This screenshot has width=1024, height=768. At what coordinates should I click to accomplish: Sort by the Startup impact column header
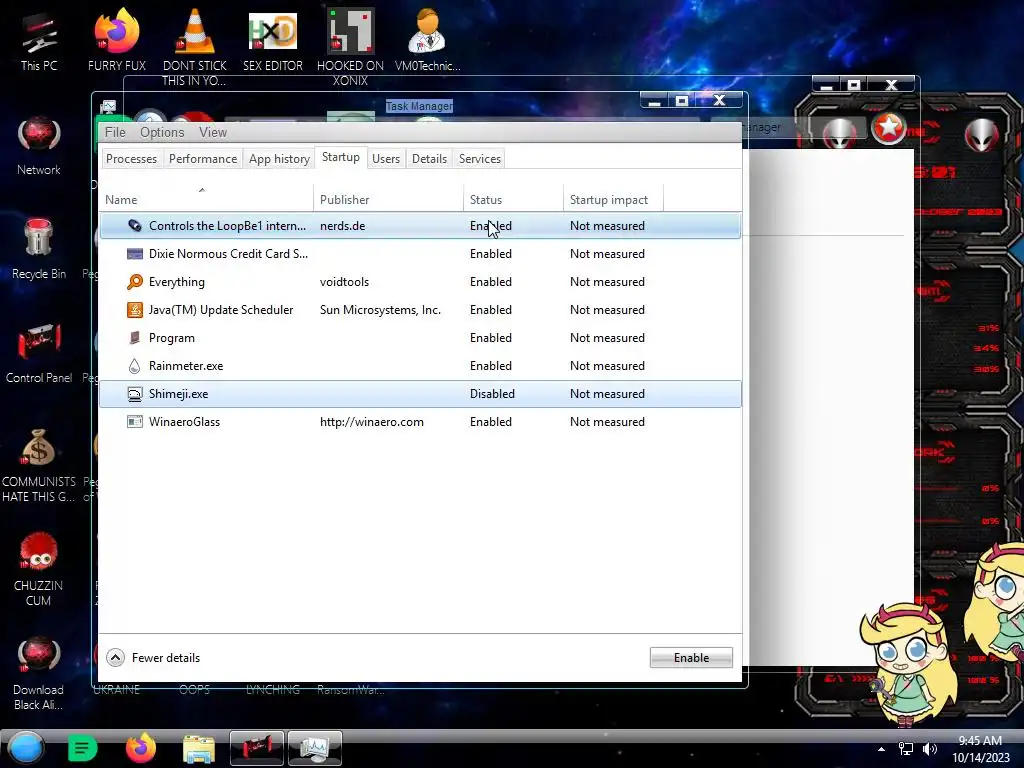click(613, 199)
